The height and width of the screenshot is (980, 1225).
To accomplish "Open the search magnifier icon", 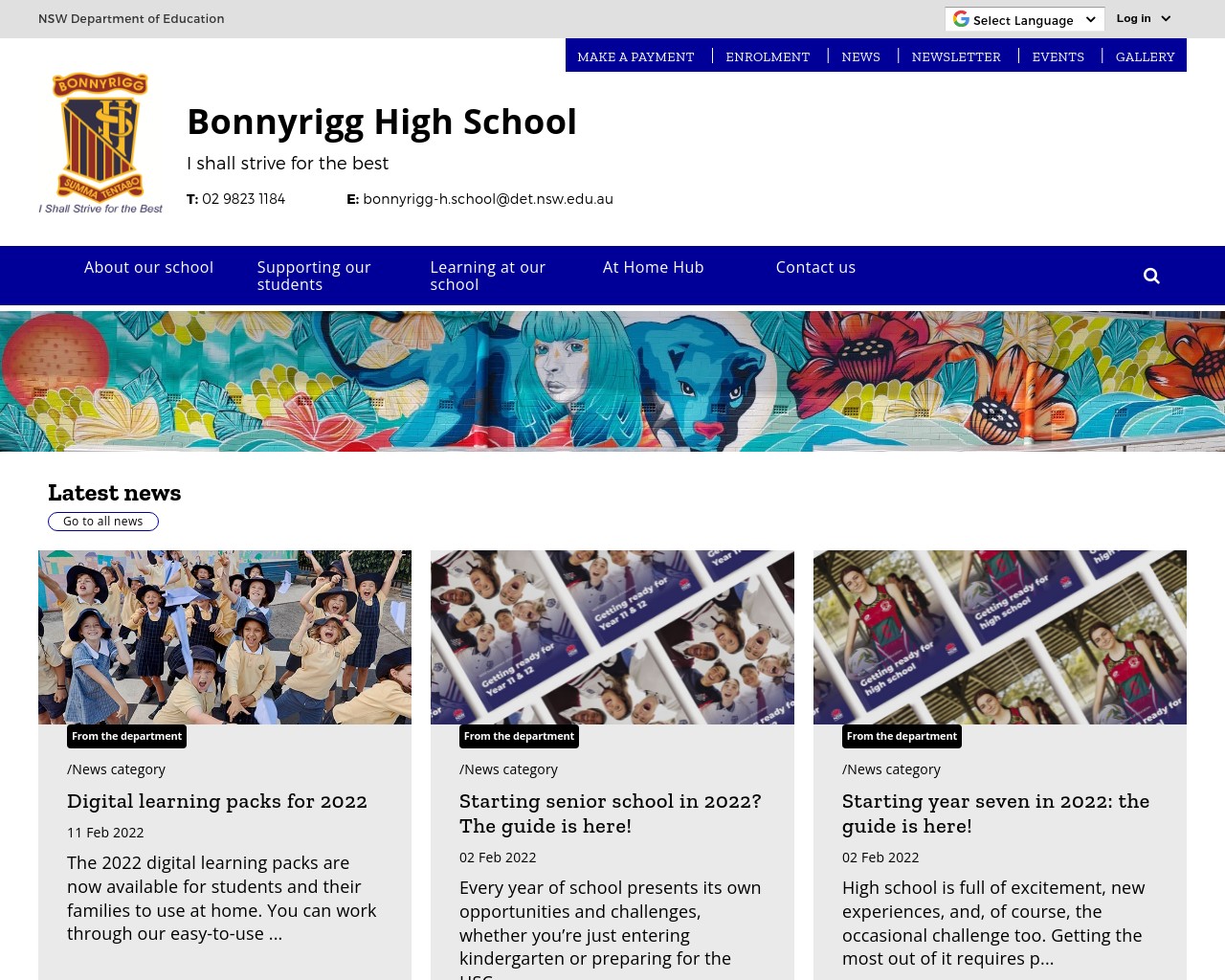I will click(x=1150, y=275).
